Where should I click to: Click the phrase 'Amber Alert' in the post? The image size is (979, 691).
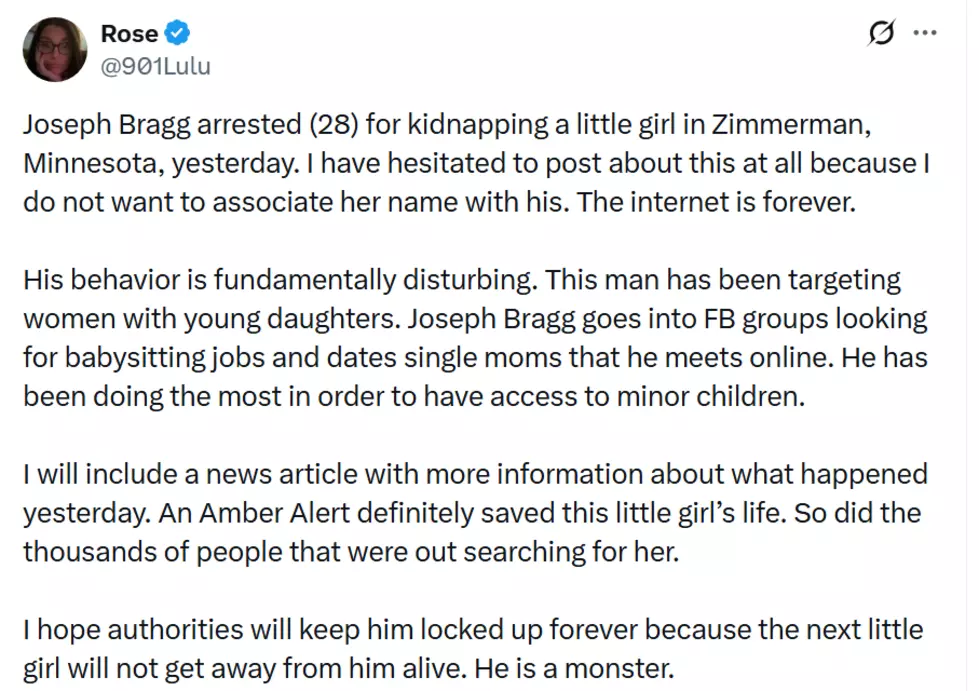click(x=275, y=513)
